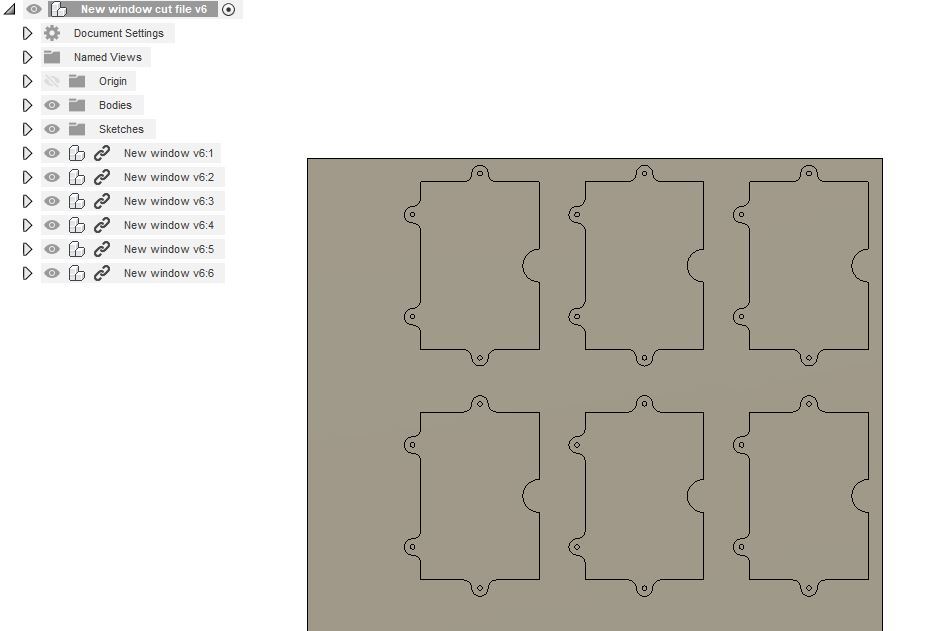Select Named Views label
The image size is (937, 631).
tap(108, 57)
